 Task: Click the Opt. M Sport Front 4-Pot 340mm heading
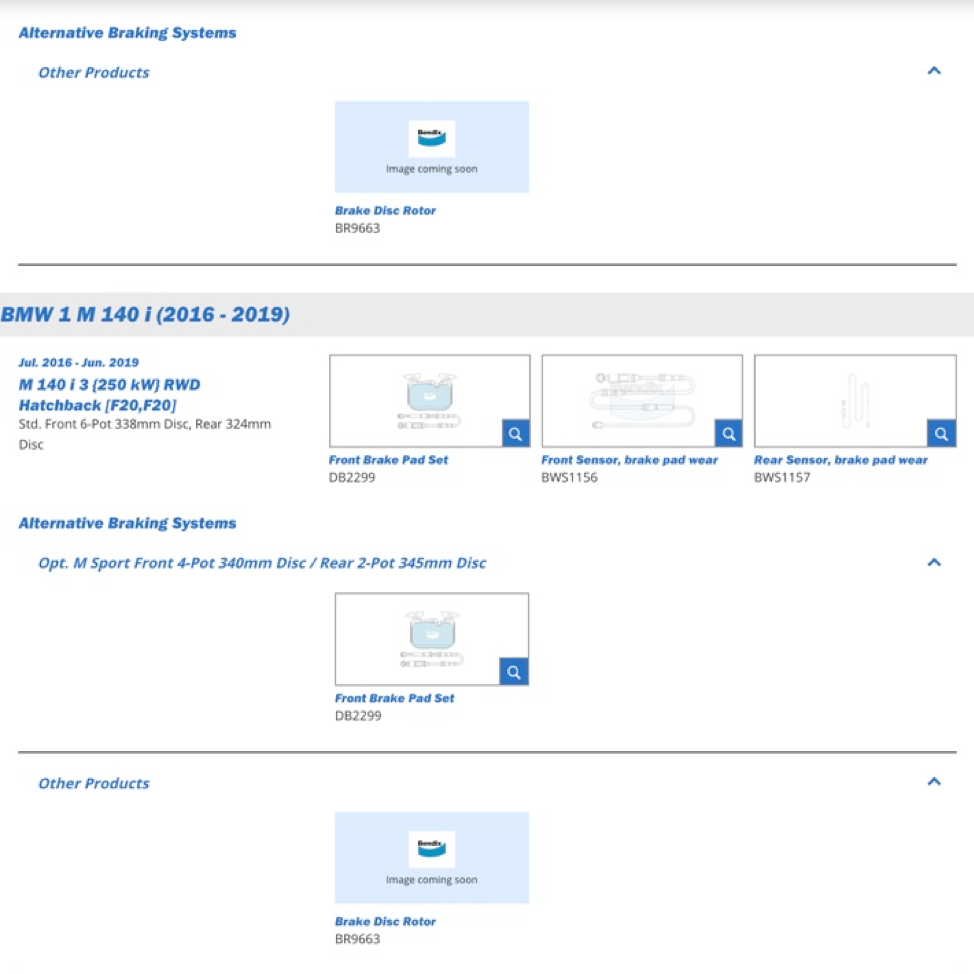[x=262, y=563]
